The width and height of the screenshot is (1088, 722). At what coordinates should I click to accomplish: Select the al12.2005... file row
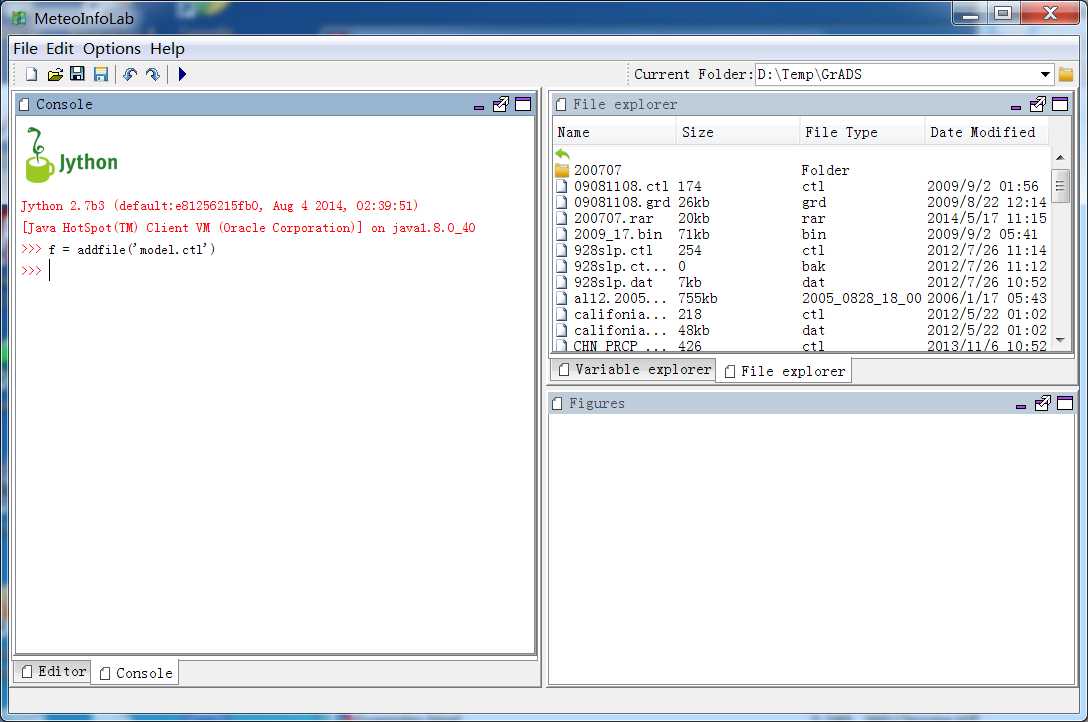click(x=801, y=298)
